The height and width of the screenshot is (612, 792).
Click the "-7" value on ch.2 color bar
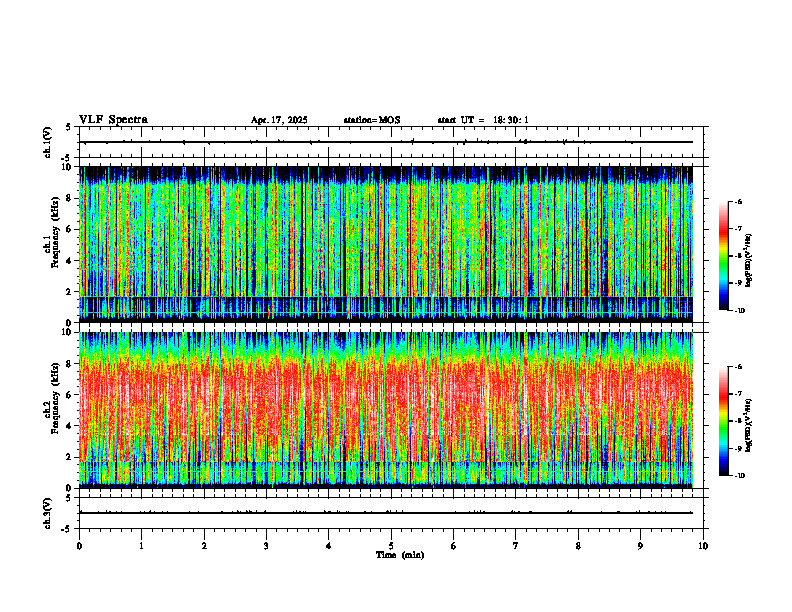coord(738,394)
